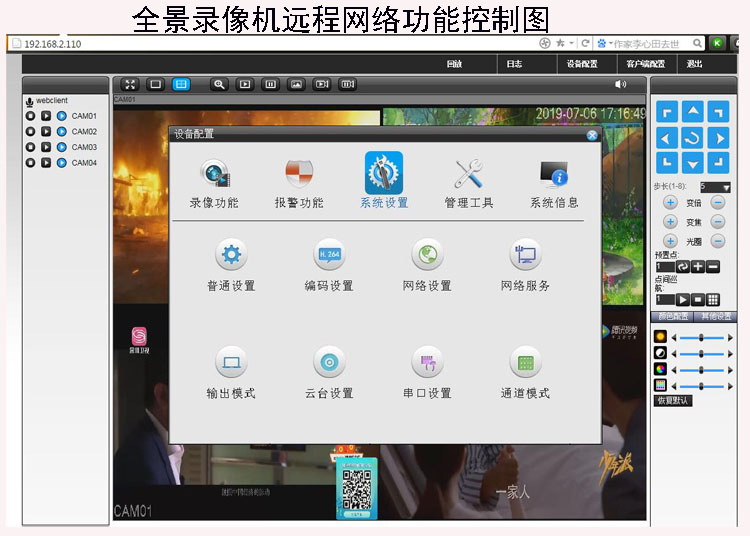750x536 pixels.
Task: Click the 云台设置 PTZ settings icon
Action: coord(329,362)
